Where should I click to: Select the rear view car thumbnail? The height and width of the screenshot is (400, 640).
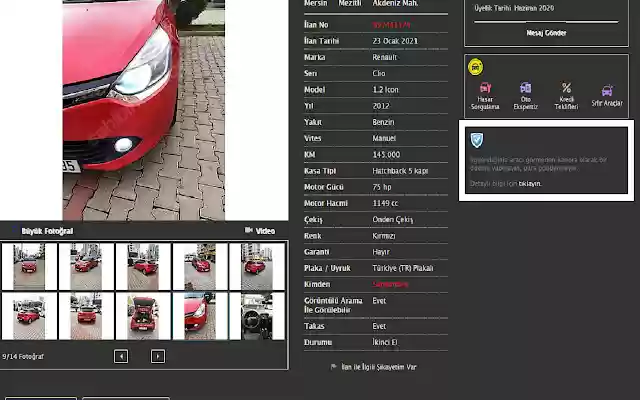[86, 316]
